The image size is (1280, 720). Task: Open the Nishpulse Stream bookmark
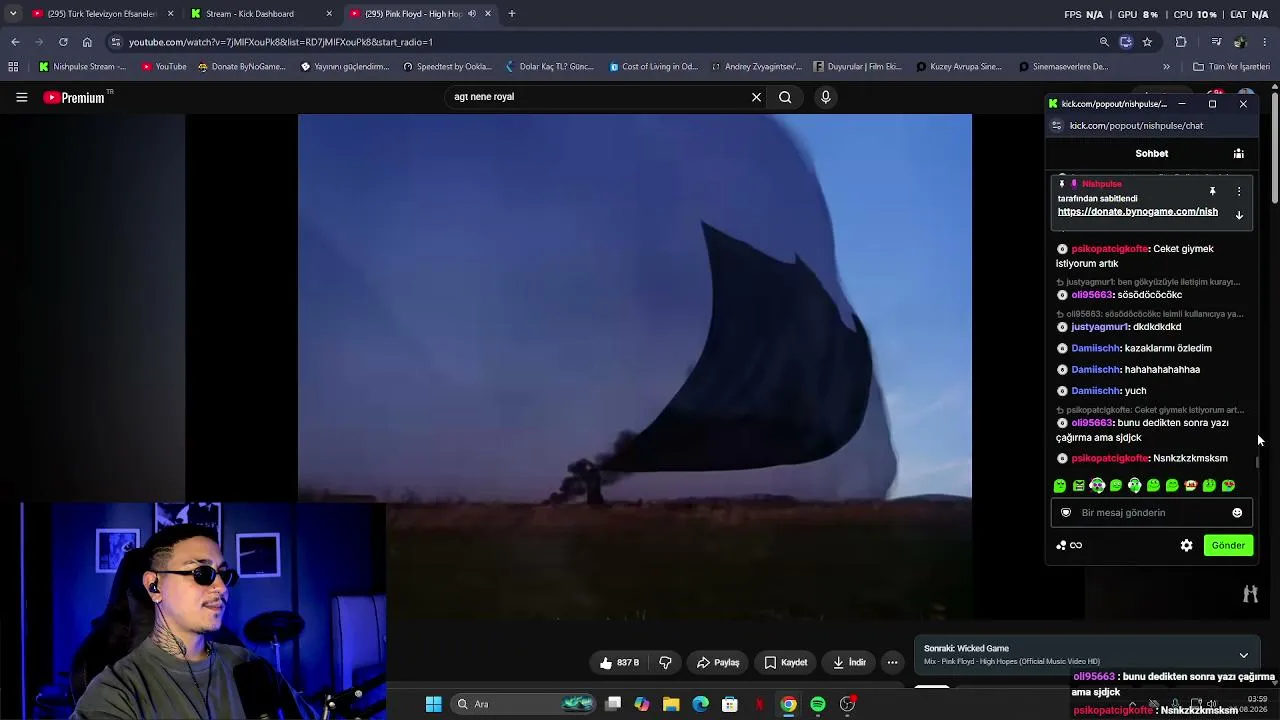(x=82, y=67)
